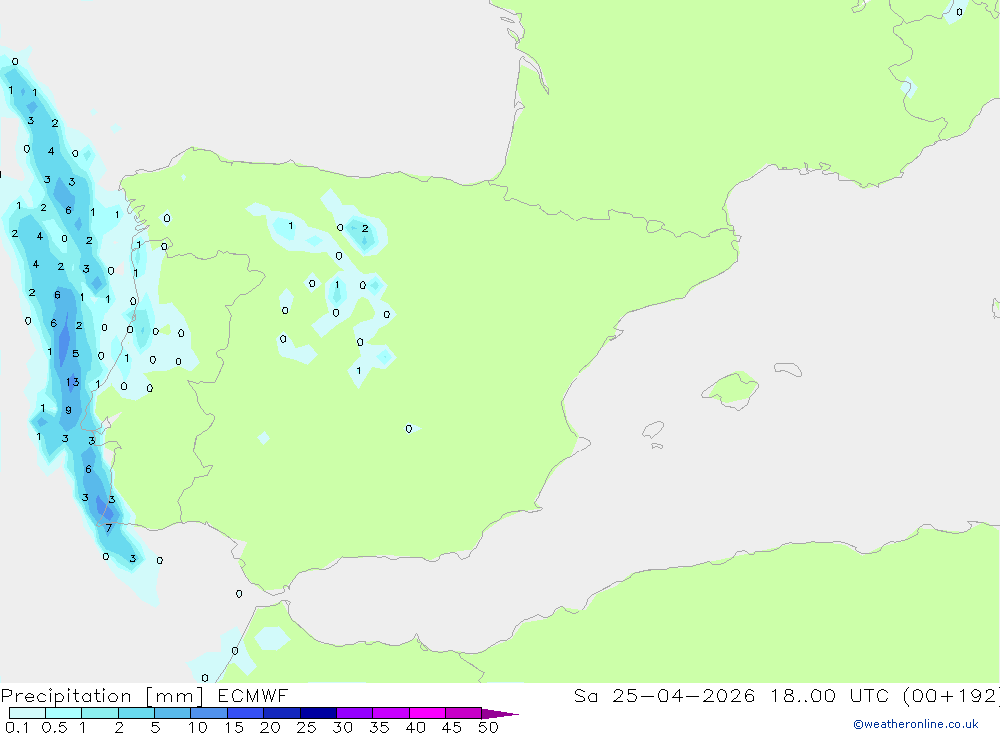Click the 5–10 mm legend color box
The width and height of the screenshot is (1000, 733).
pyautogui.click(x=173, y=713)
